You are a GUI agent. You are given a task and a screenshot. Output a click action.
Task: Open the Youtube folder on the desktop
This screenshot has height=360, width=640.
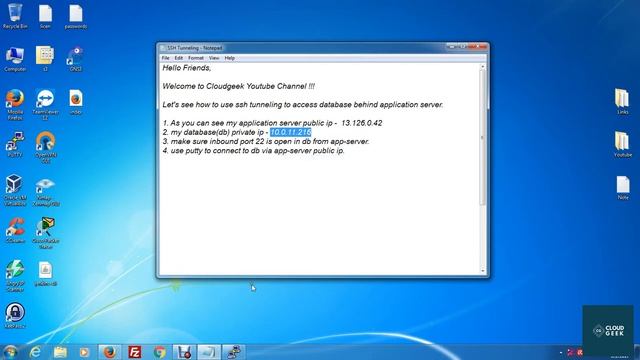click(622, 144)
